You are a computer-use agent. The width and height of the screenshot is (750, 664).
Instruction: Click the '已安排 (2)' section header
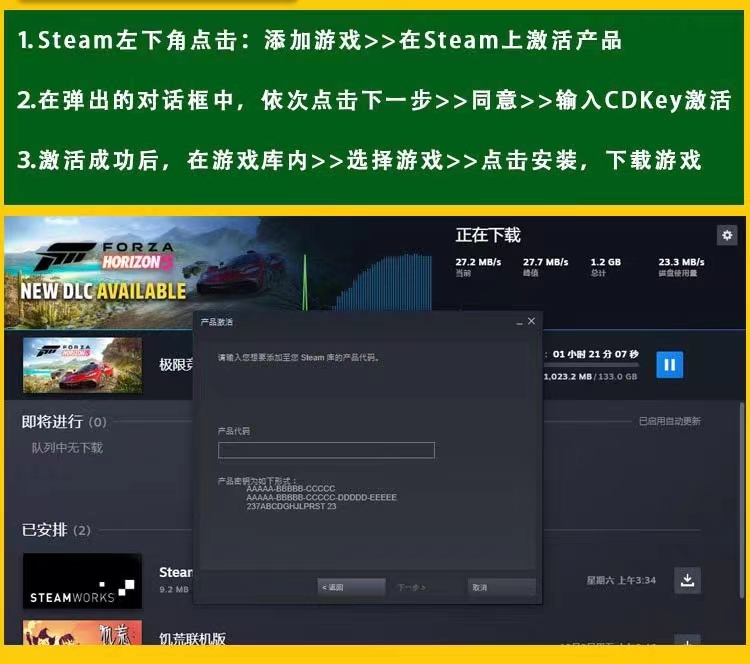(x=56, y=530)
